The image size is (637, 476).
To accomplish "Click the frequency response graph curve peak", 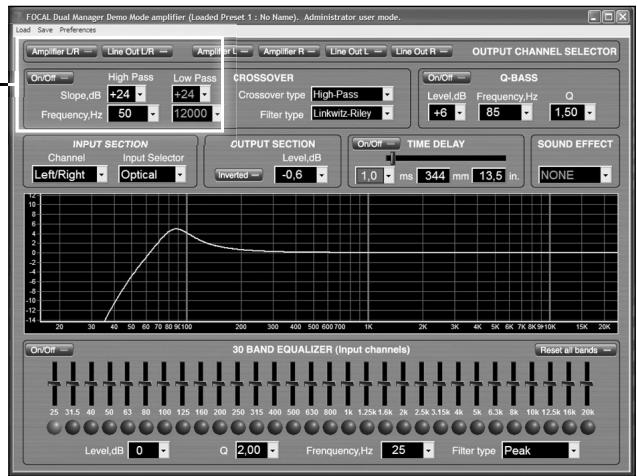I will click(x=176, y=229).
